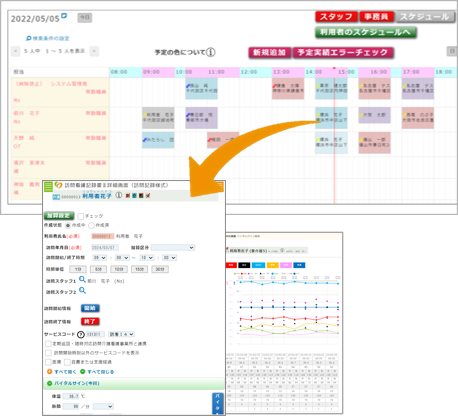Tick the チェック checkbox
Screen dimensions: 458x416
[81, 216]
